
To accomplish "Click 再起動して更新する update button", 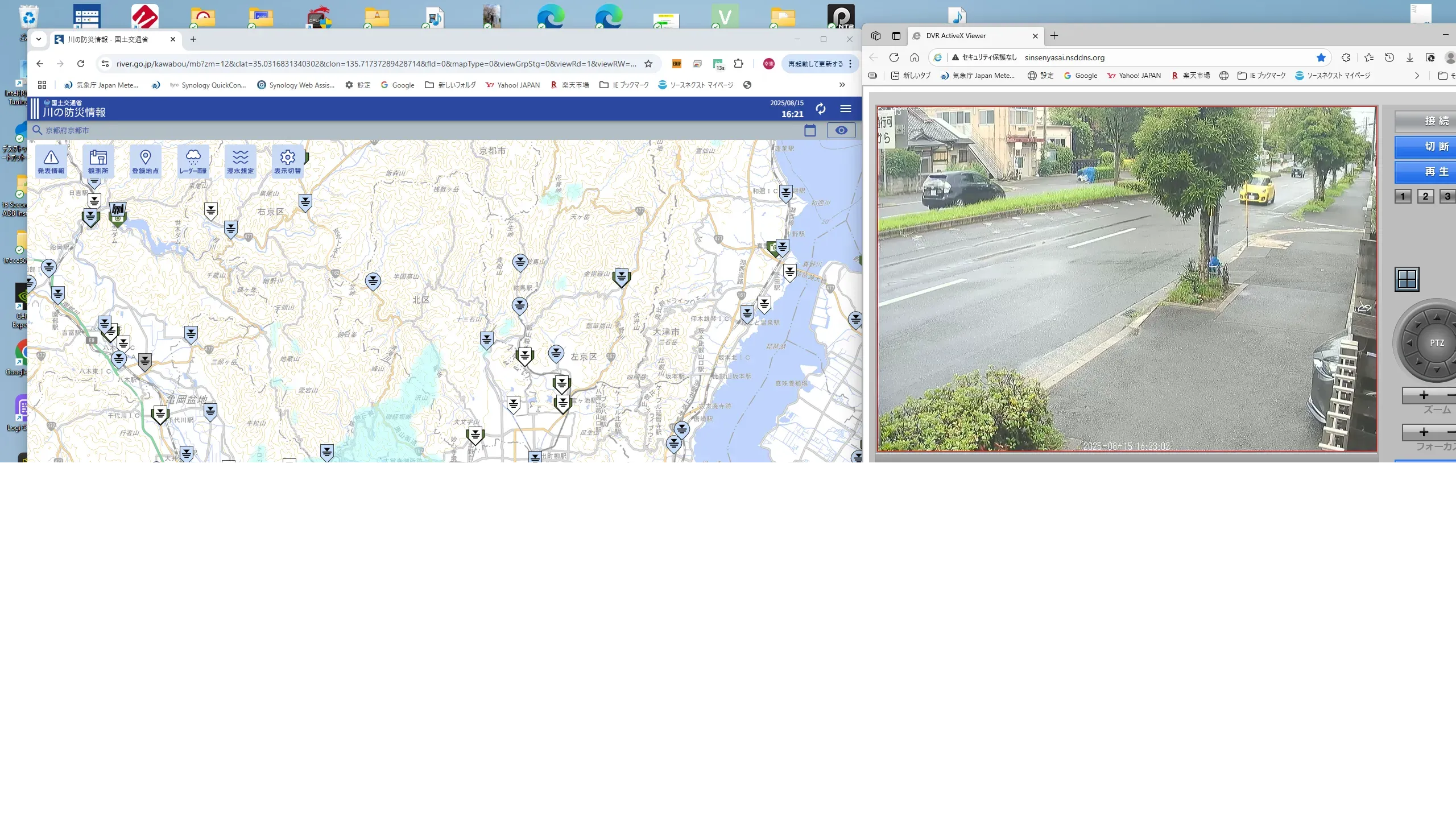I will (x=815, y=64).
